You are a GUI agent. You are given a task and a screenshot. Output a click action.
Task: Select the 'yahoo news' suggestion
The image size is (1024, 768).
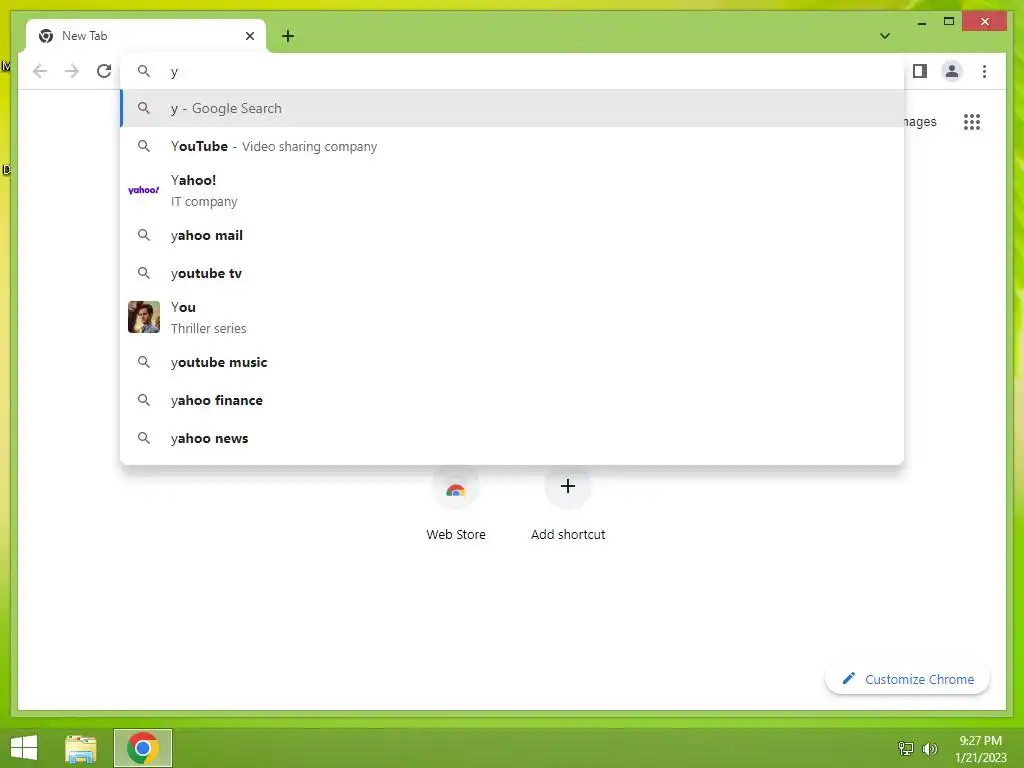513,438
